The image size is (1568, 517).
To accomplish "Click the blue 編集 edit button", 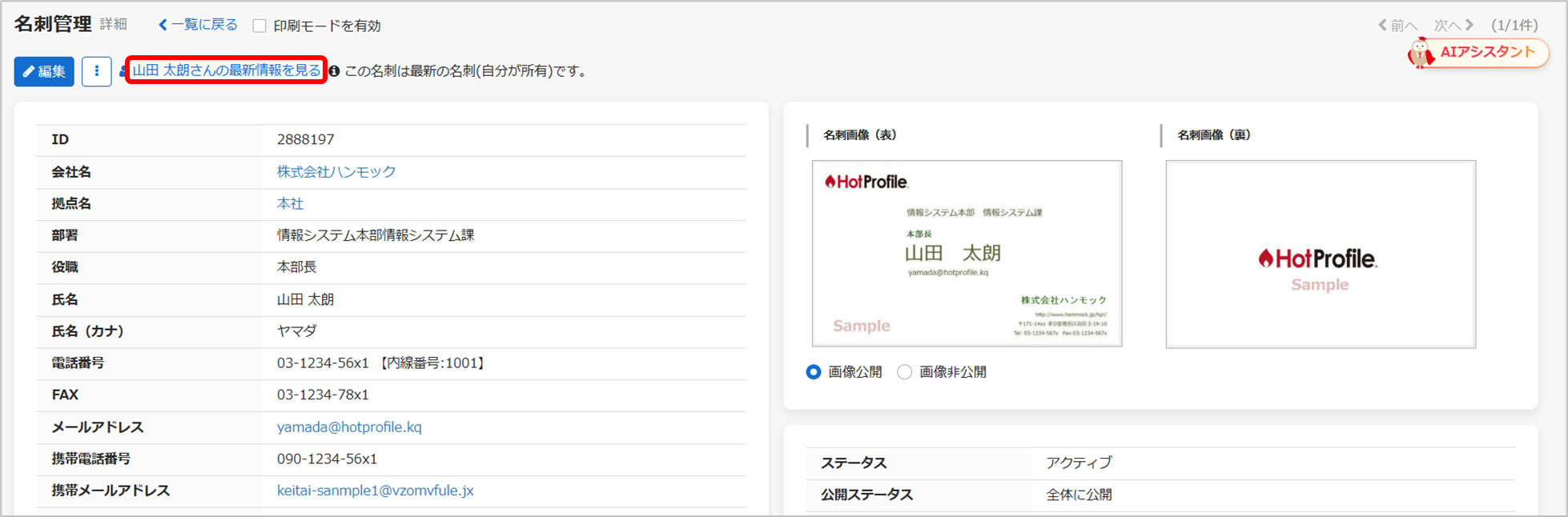I will 44,71.
